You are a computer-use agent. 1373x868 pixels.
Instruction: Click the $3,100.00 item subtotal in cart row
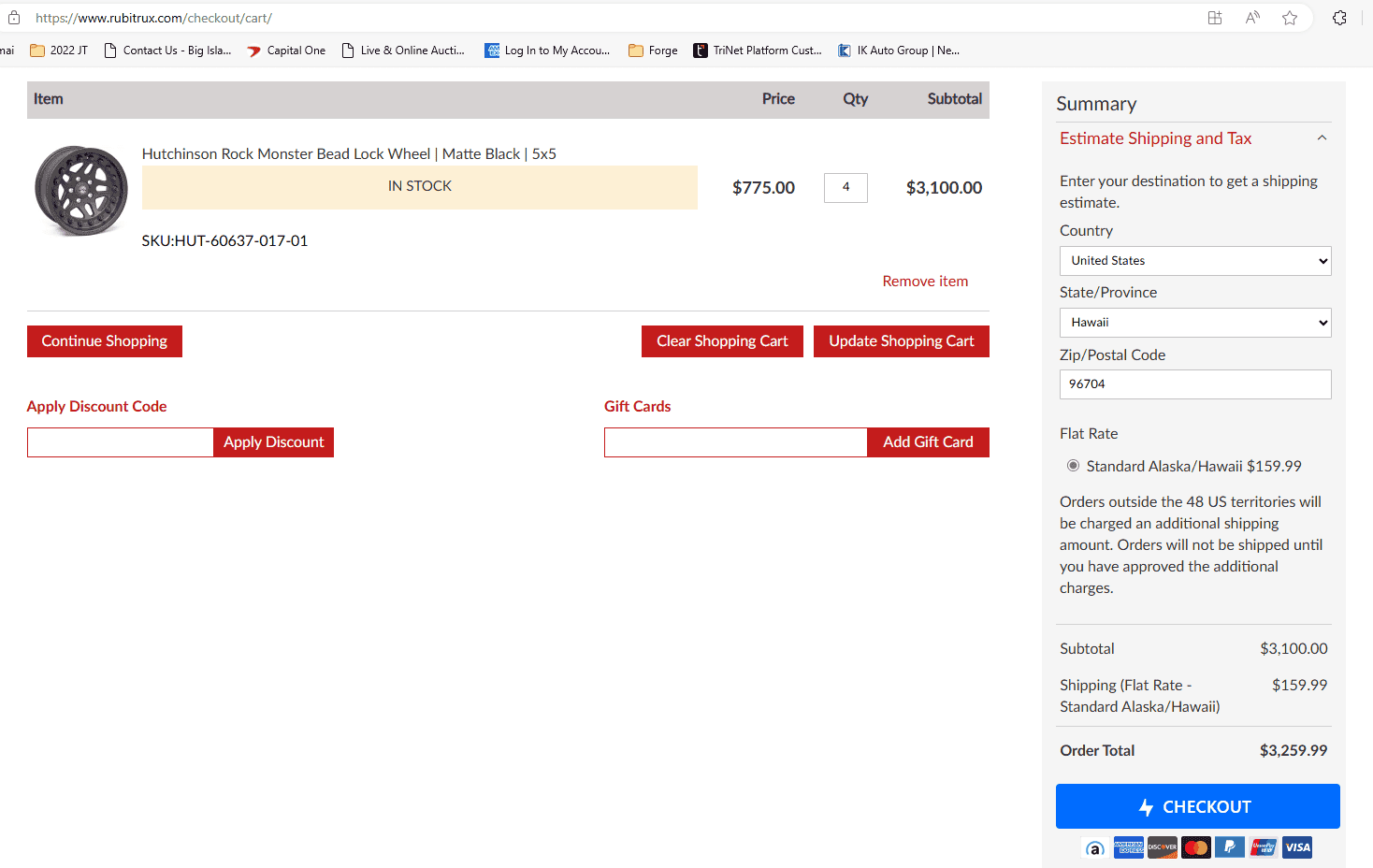pos(944,188)
